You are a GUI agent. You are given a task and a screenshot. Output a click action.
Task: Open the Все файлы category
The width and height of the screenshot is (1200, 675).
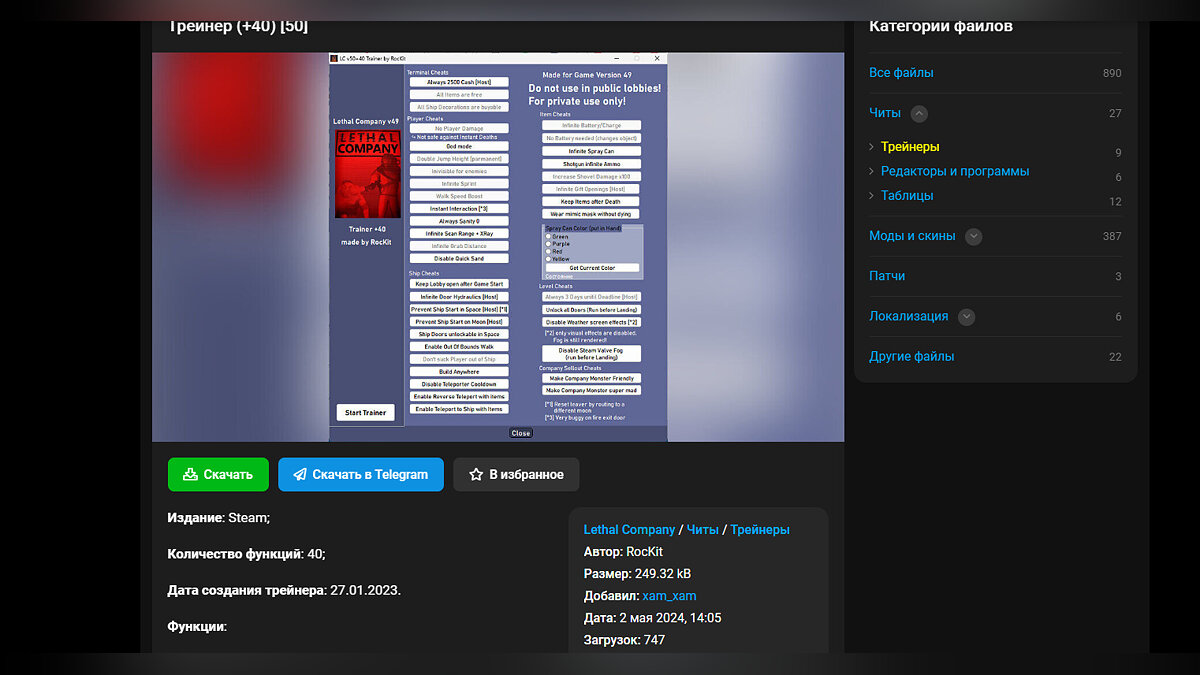pyautogui.click(x=901, y=73)
